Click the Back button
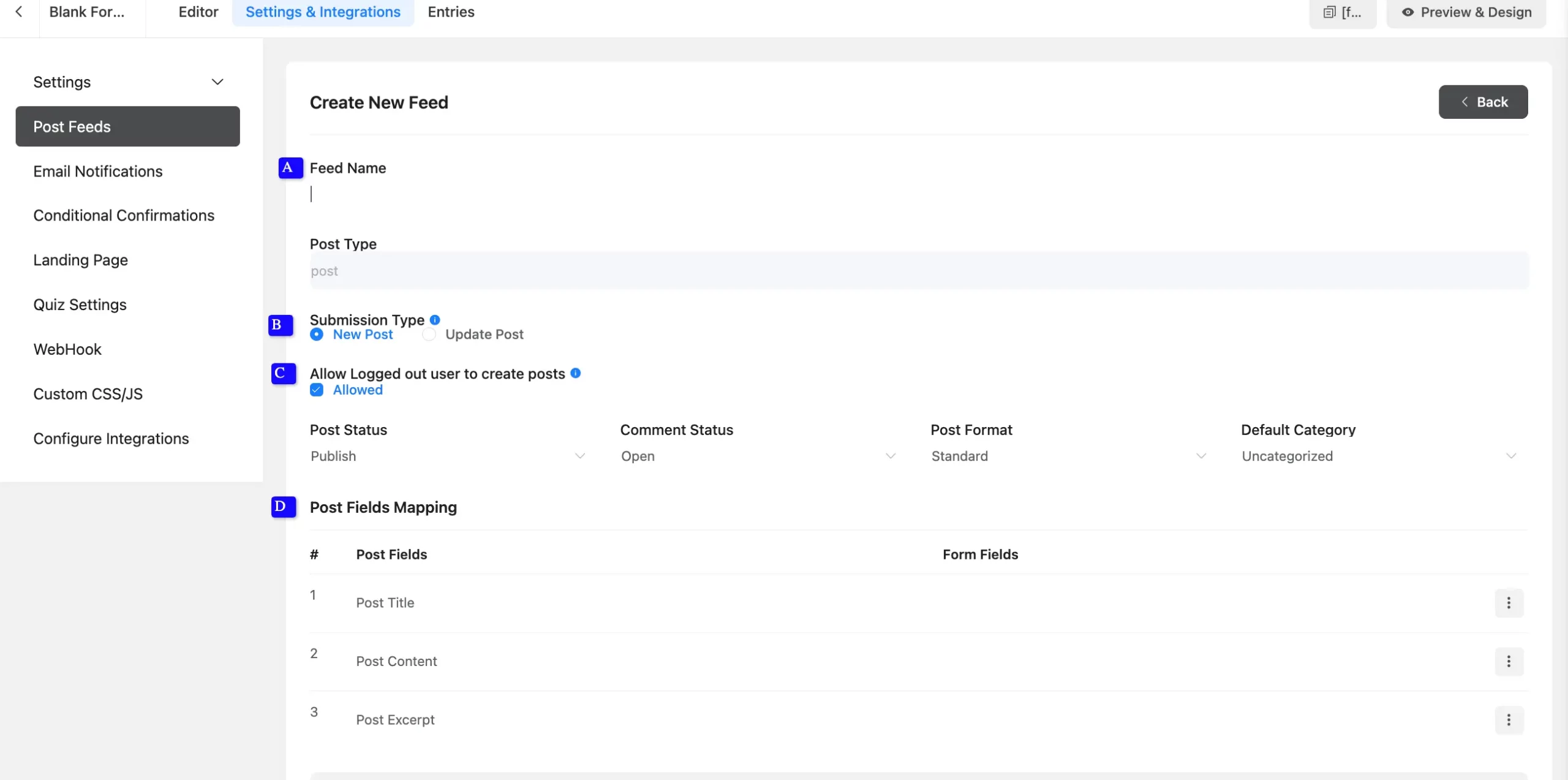This screenshot has width=1568, height=780. point(1483,102)
